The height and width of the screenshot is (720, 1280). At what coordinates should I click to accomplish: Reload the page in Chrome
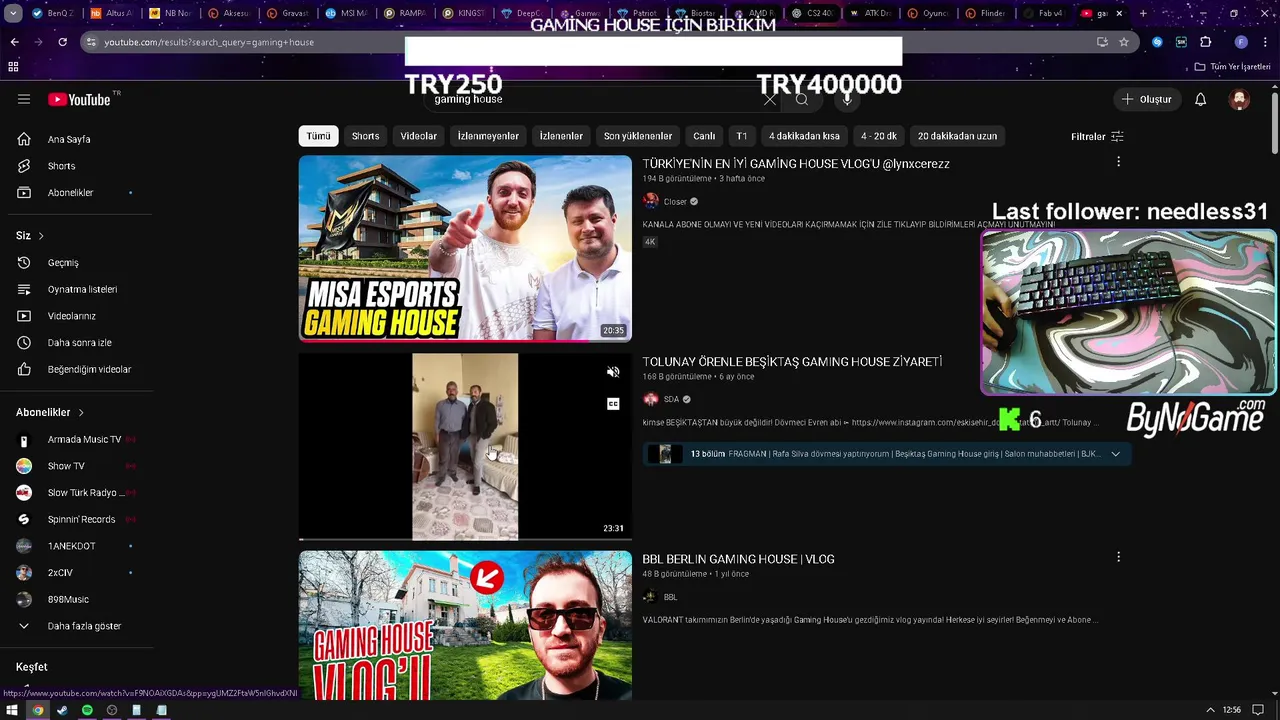click(62, 42)
